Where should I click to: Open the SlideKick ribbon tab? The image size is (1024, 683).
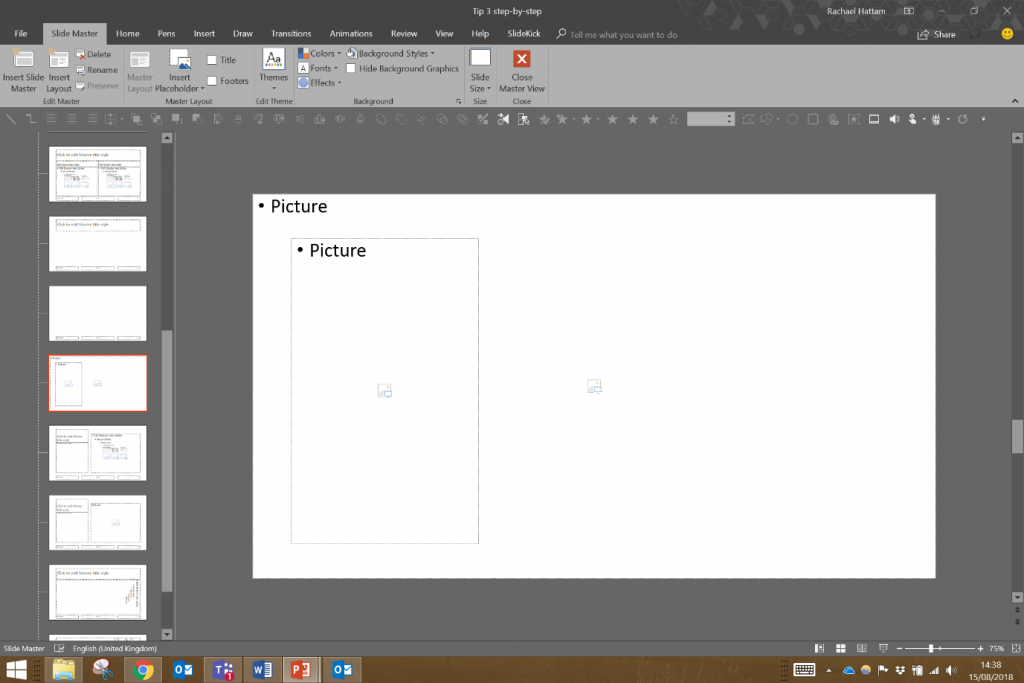pos(524,33)
